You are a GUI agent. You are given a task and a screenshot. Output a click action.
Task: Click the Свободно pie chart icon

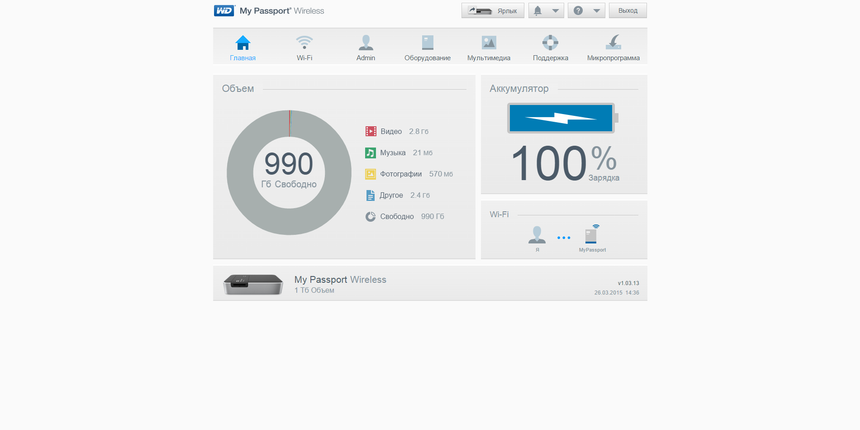click(x=371, y=217)
